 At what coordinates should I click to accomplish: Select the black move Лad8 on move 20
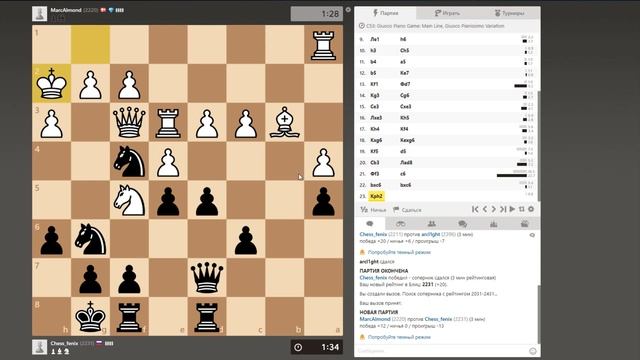[x=406, y=162]
